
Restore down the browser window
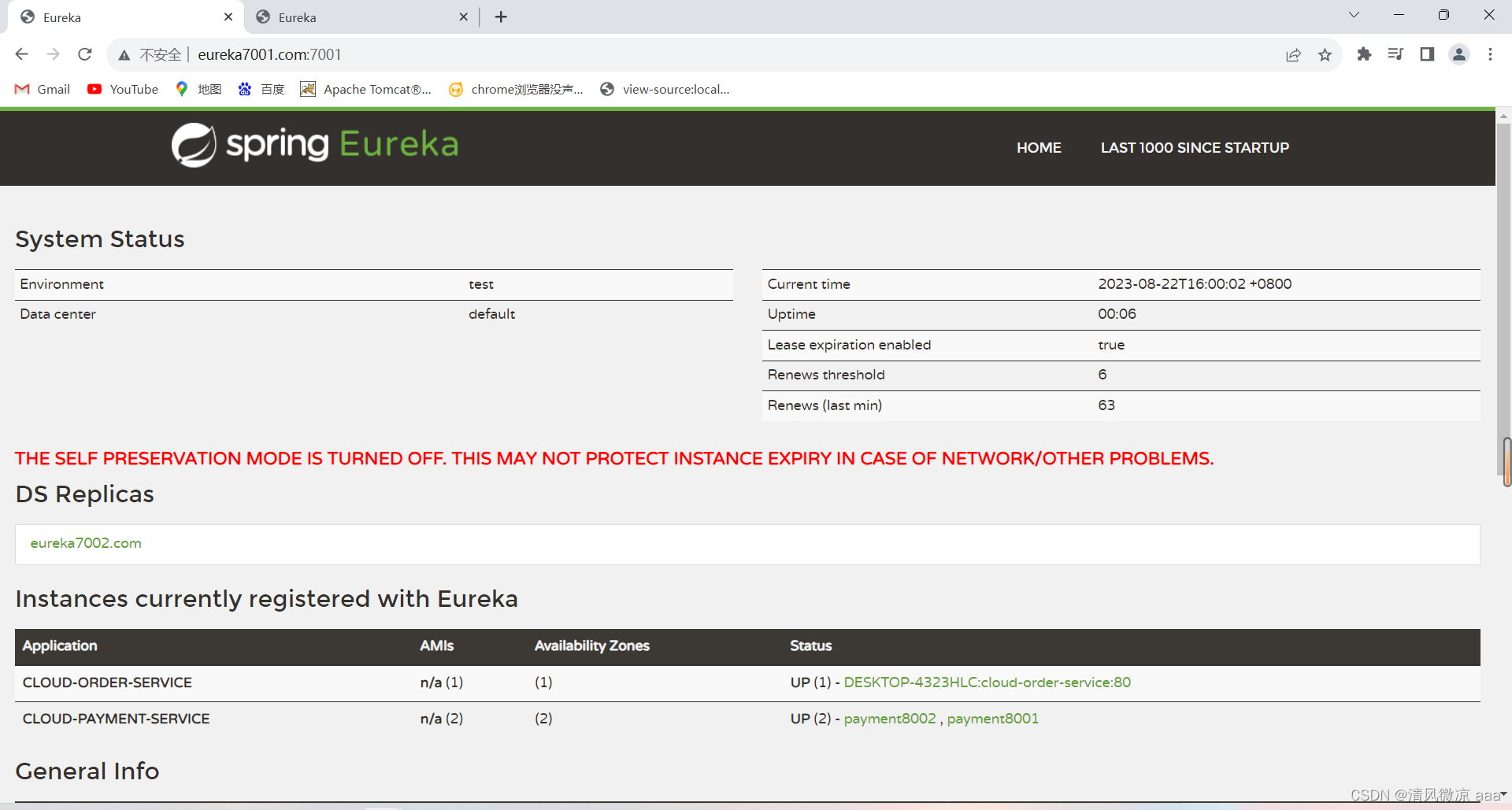(x=1443, y=15)
